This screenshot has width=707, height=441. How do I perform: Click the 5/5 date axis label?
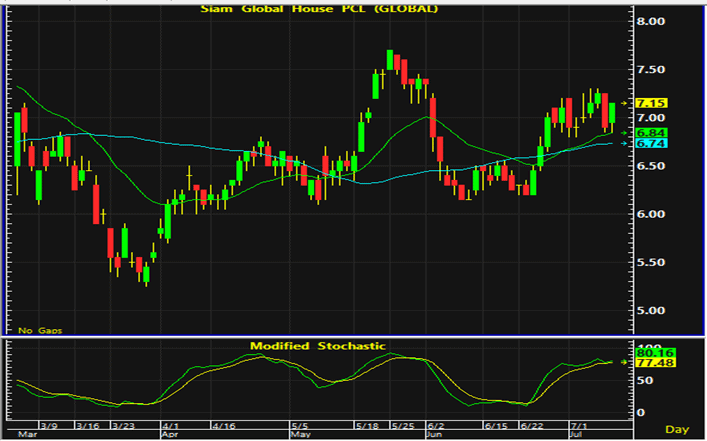(299, 426)
